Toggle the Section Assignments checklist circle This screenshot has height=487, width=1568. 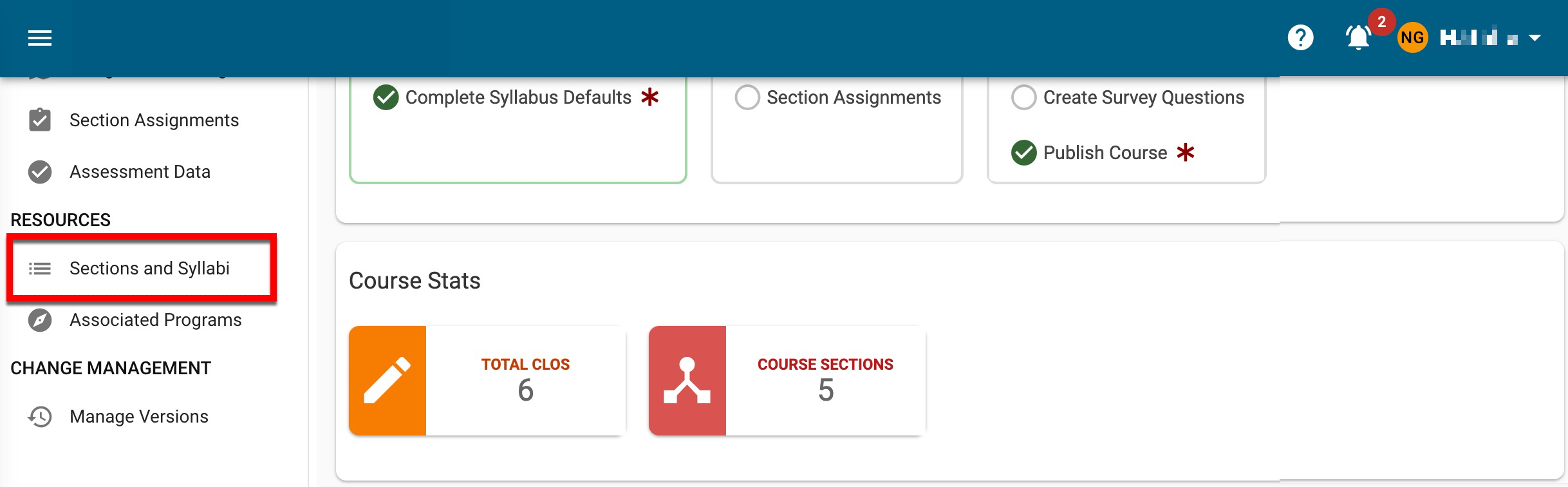[747, 98]
